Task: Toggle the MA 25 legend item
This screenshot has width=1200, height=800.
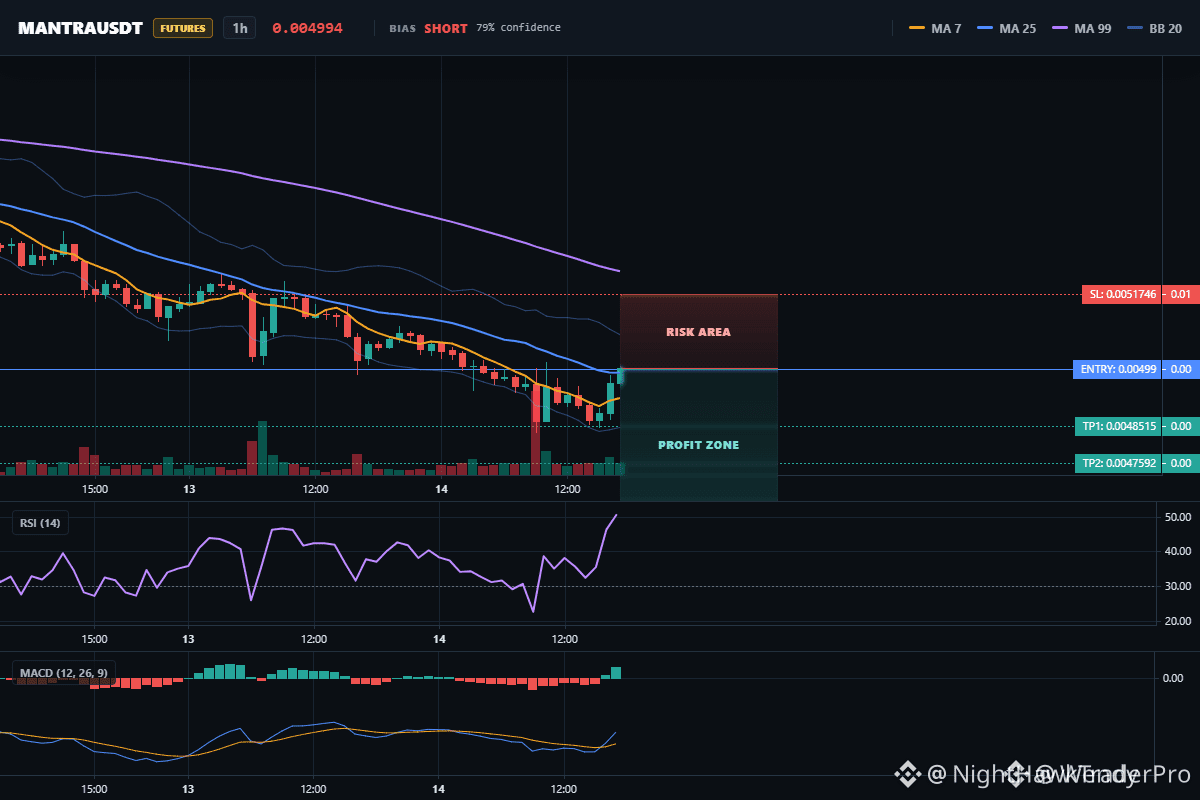Action: tap(1005, 28)
